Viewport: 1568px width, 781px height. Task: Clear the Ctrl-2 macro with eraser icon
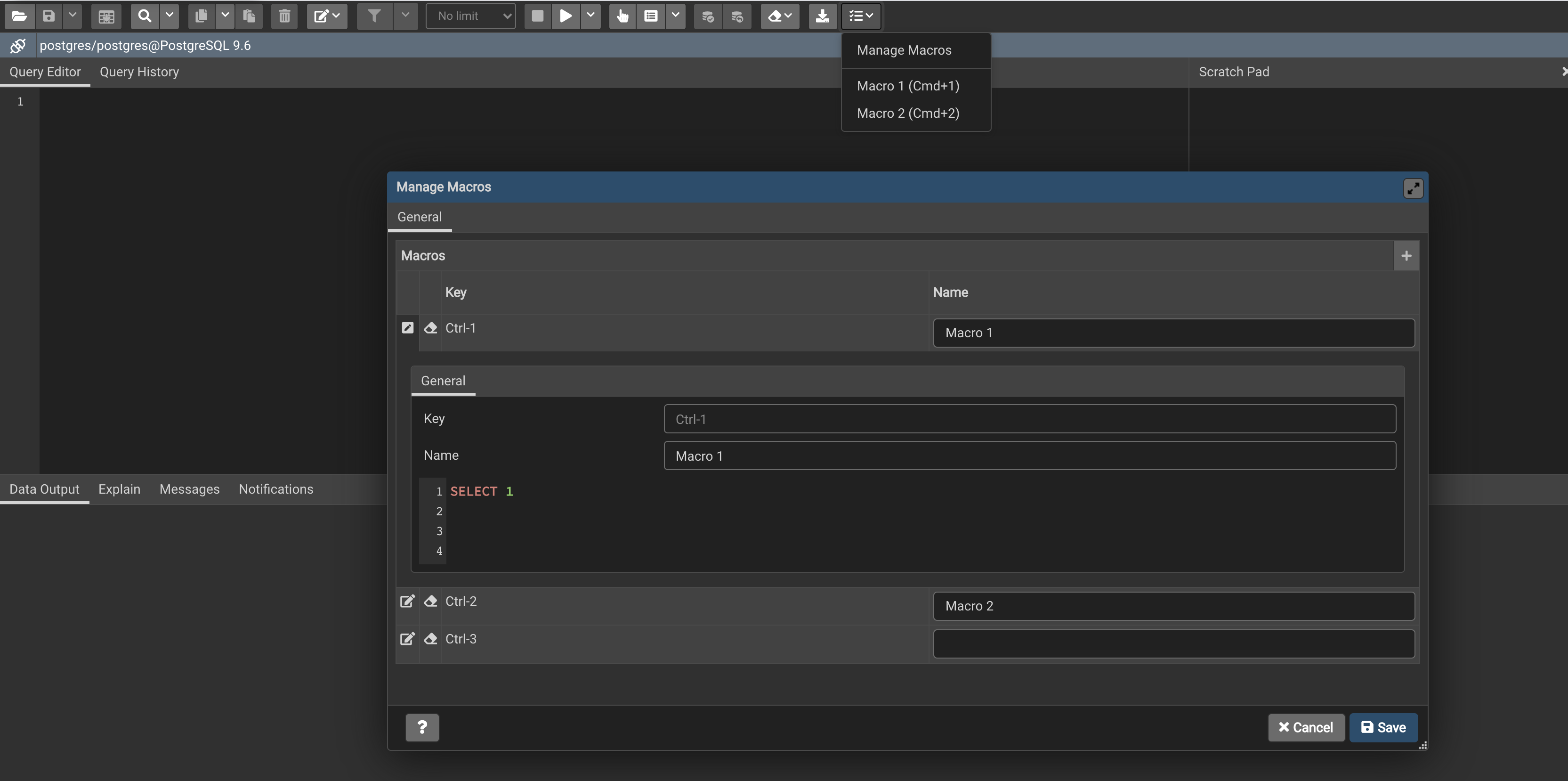430,602
